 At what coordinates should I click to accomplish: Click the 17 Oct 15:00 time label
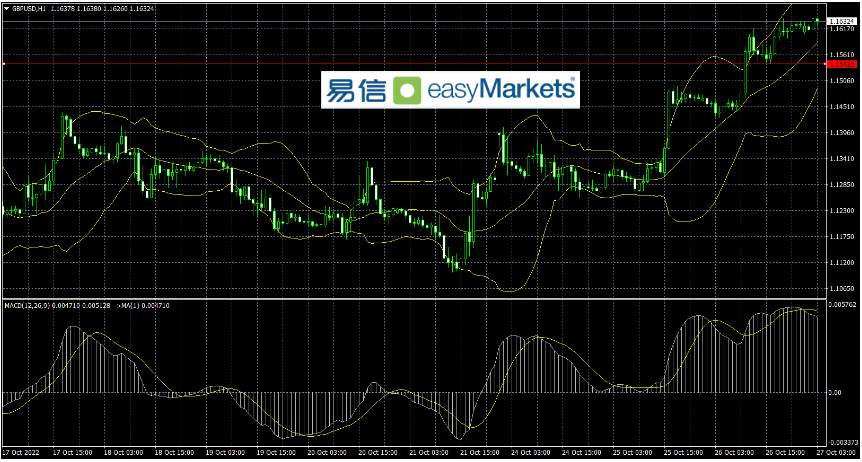tap(73, 452)
